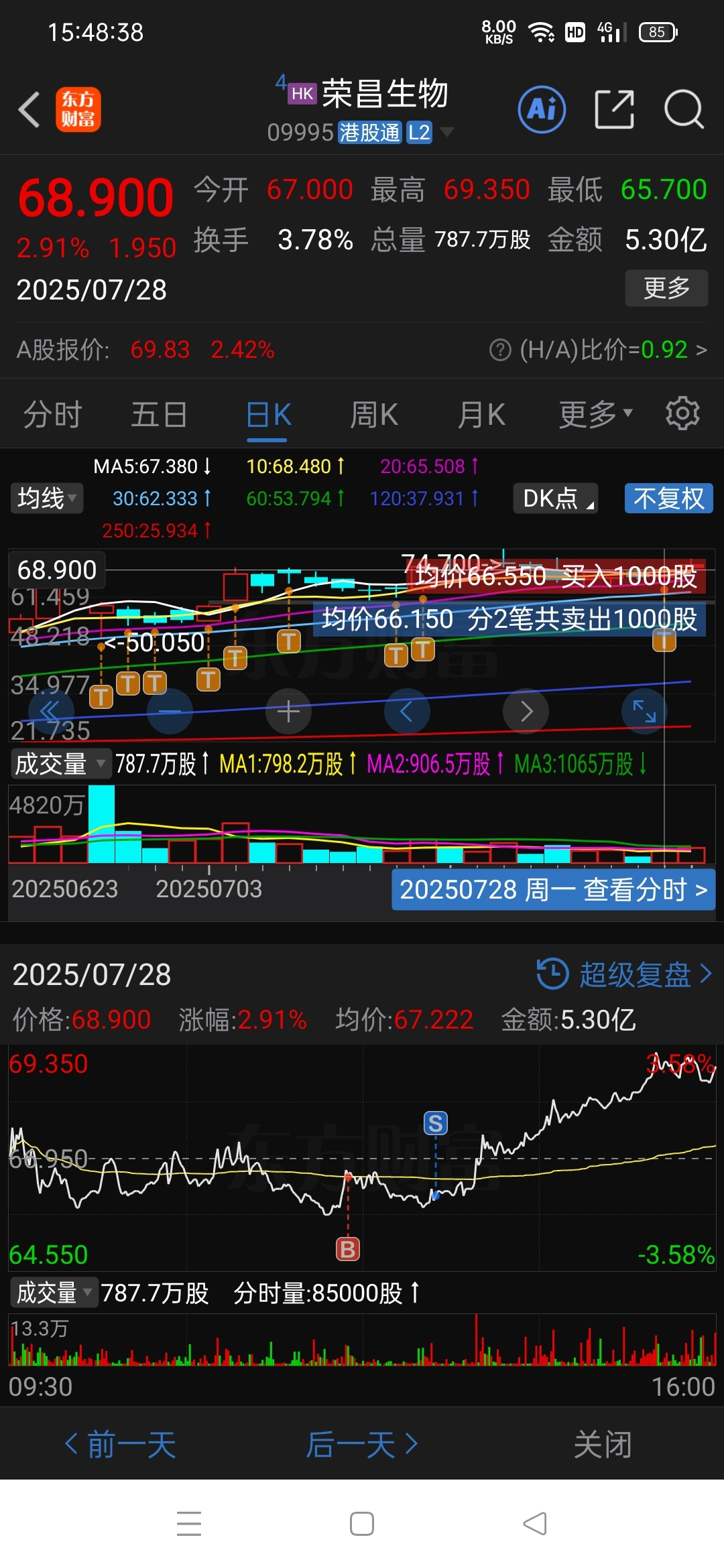This screenshot has height=1568, width=724.
Task: Tap 分时量:85000股 label
Action: click(326, 1293)
